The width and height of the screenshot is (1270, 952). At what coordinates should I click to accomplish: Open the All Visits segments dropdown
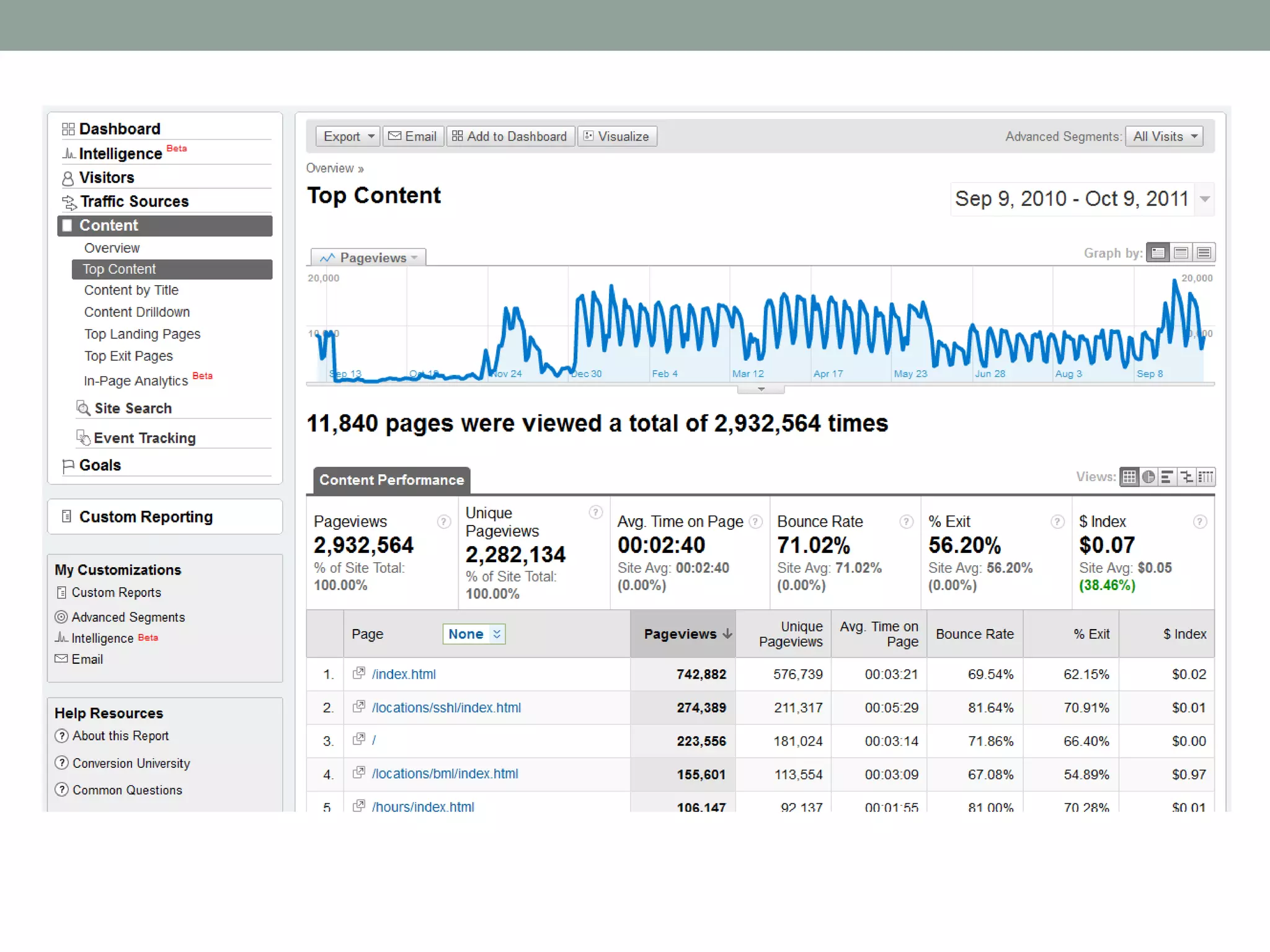(1164, 136)
